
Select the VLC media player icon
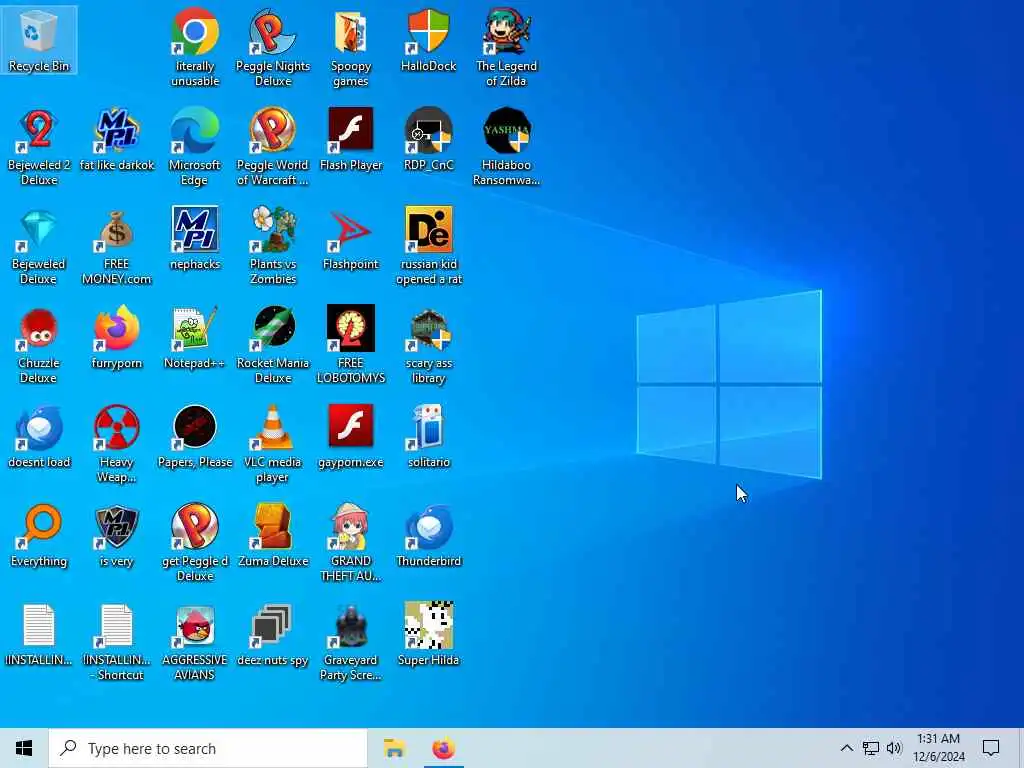[272, 445]
